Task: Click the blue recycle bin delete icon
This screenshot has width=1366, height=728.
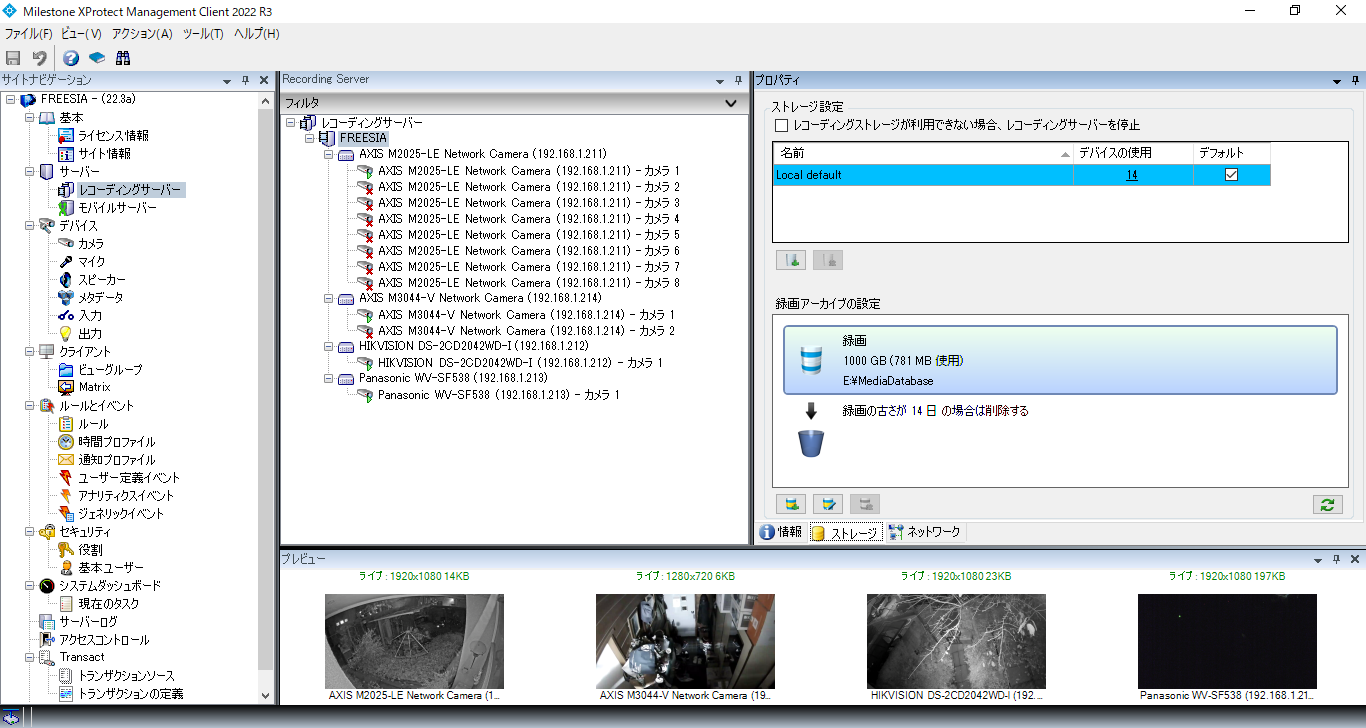Action: (x=811, y=442)
